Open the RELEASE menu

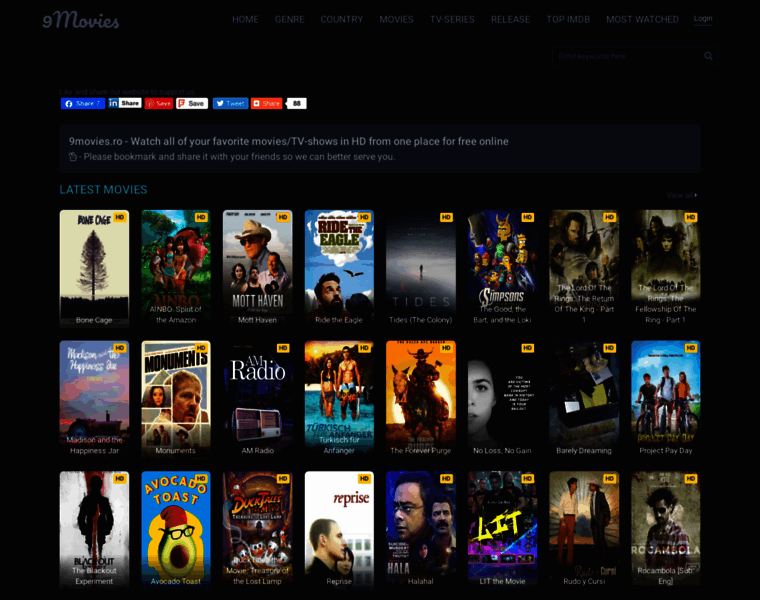click(x=510, y=19)
